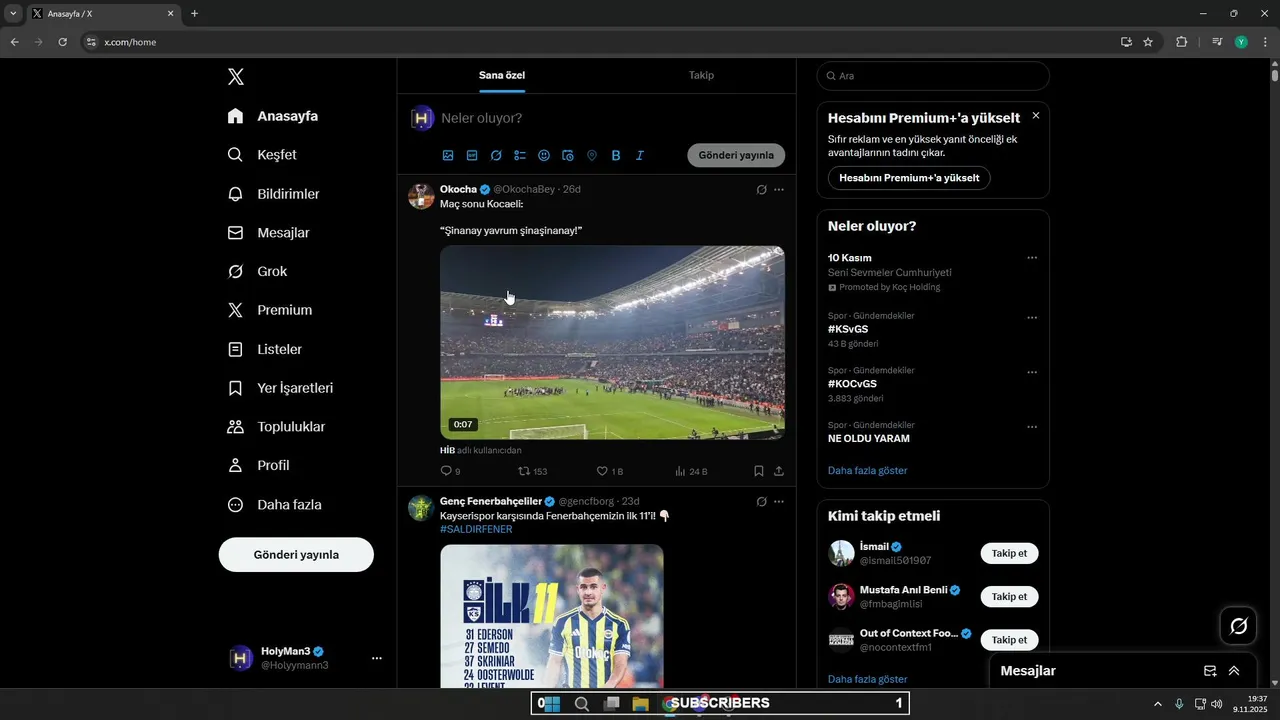Add media image icon in composer
Image resolution: width=1280 pixels, height=720 pixels.
(x=448, y=155)
